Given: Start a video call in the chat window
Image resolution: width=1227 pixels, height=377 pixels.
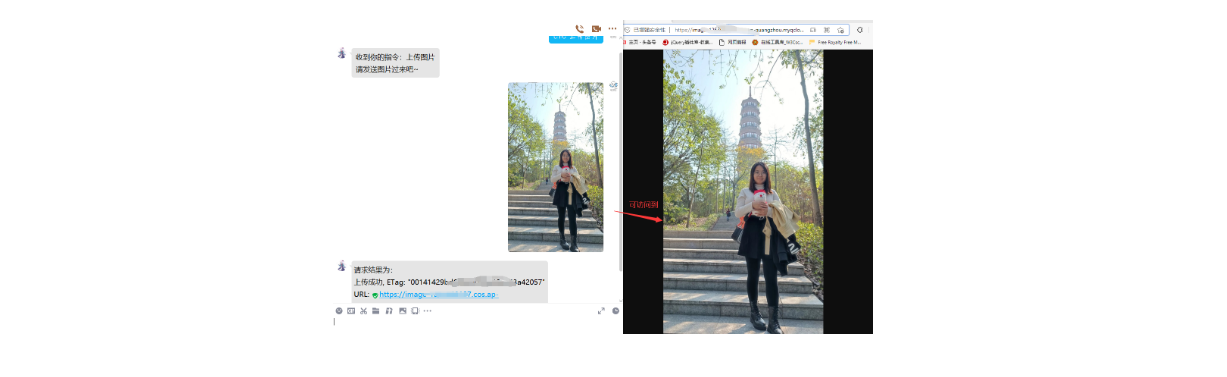Looking at the screenshot, I should [x=596, y=29].
